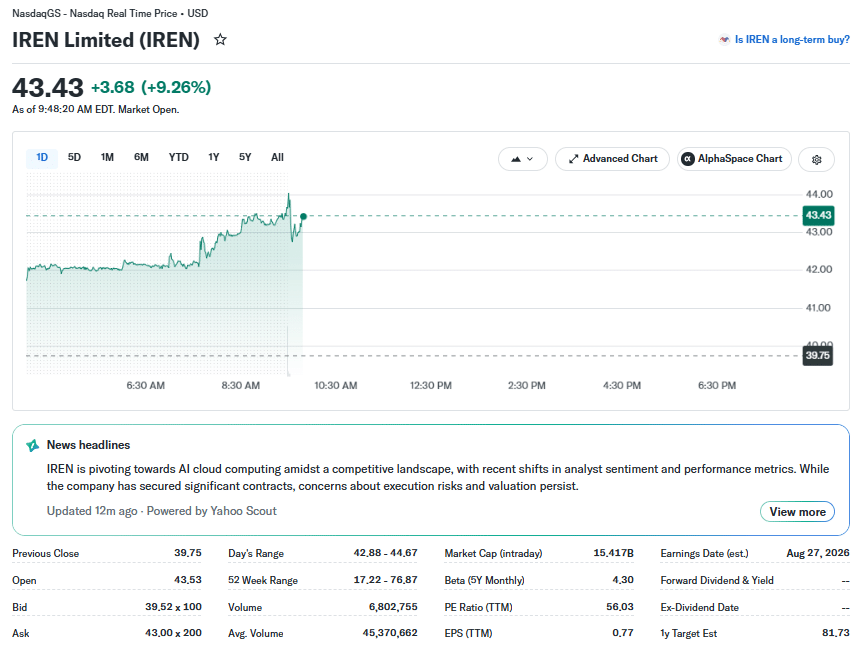Select the 1Y chart range

click(x=214, y=157)
